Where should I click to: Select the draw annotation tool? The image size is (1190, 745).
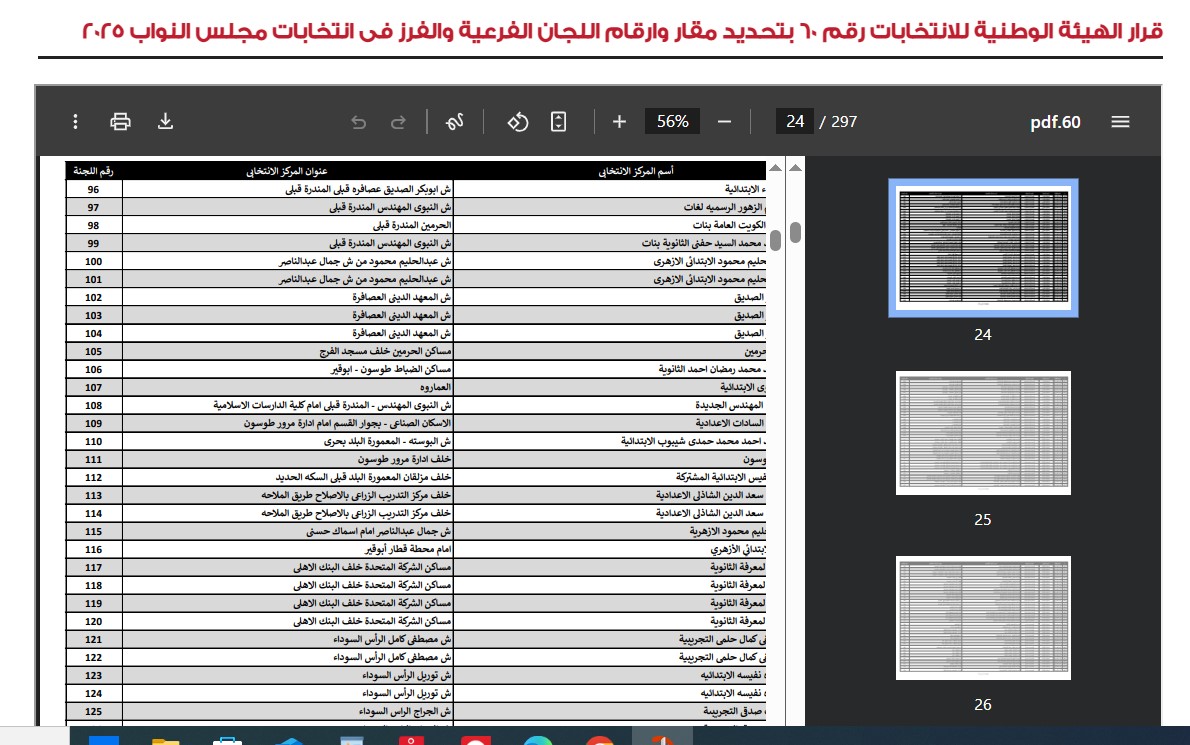coord(455,122)
